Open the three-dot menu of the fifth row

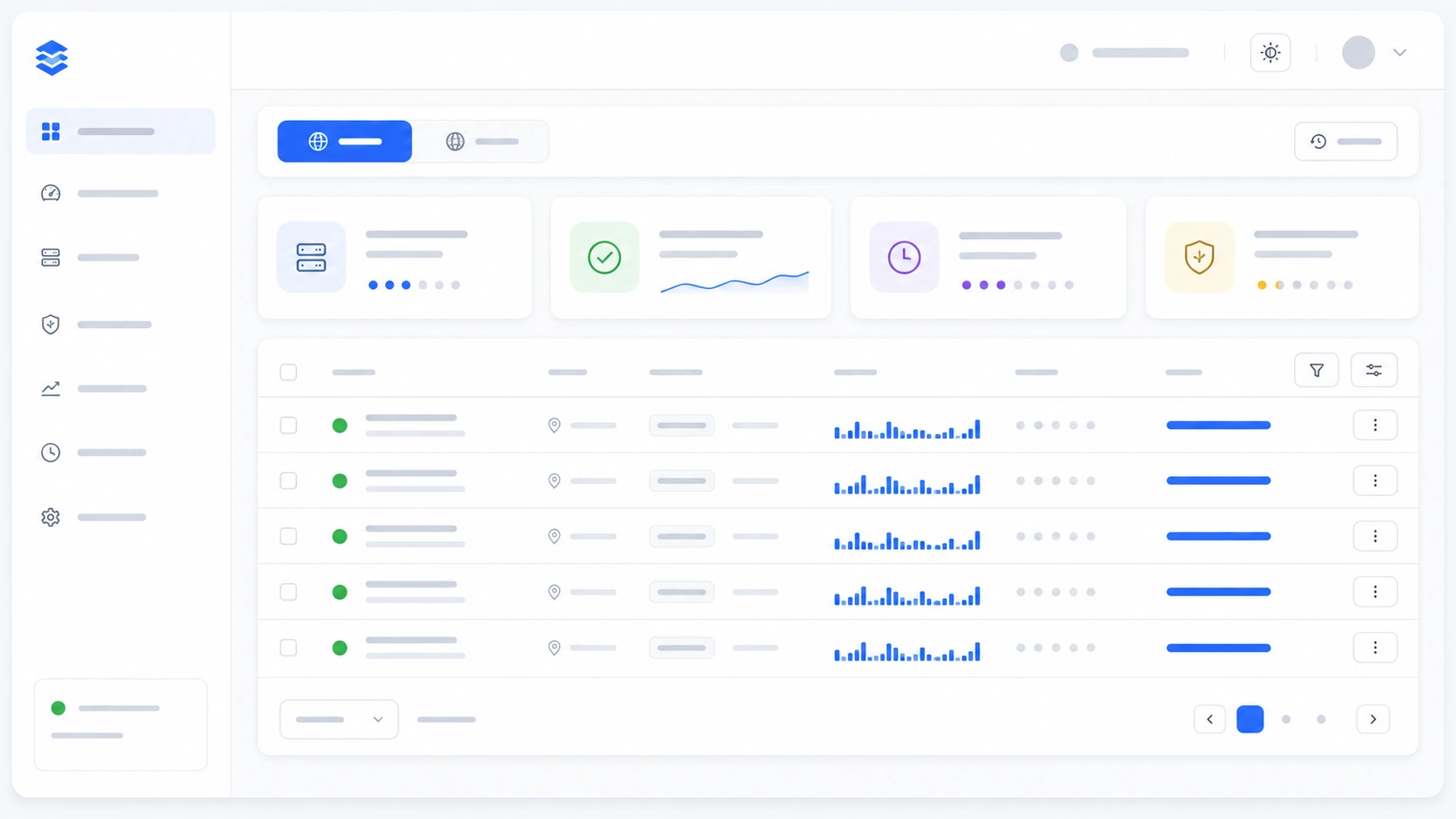1375,648
